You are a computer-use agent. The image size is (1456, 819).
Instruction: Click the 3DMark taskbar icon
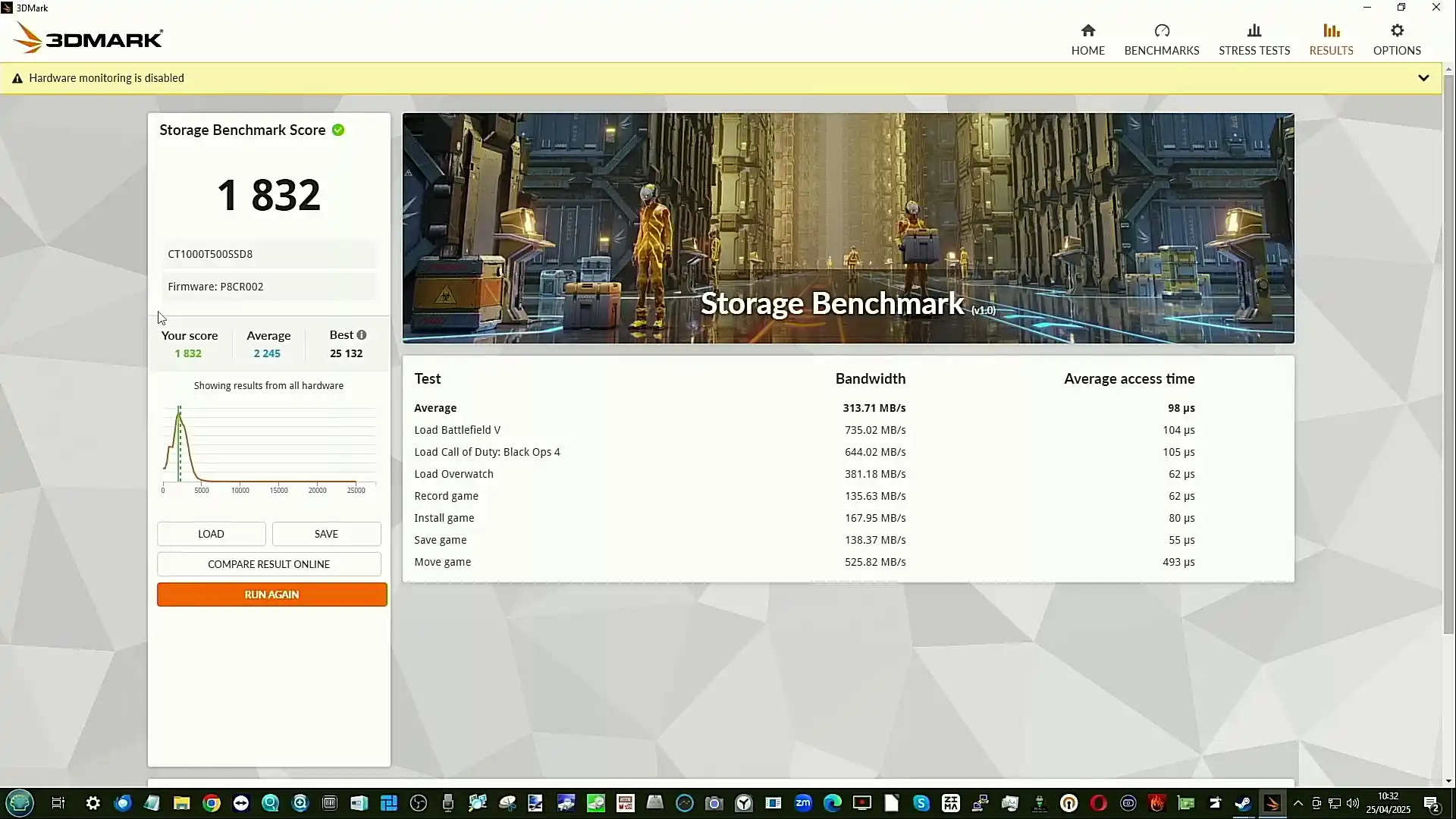coord(1272,803)
